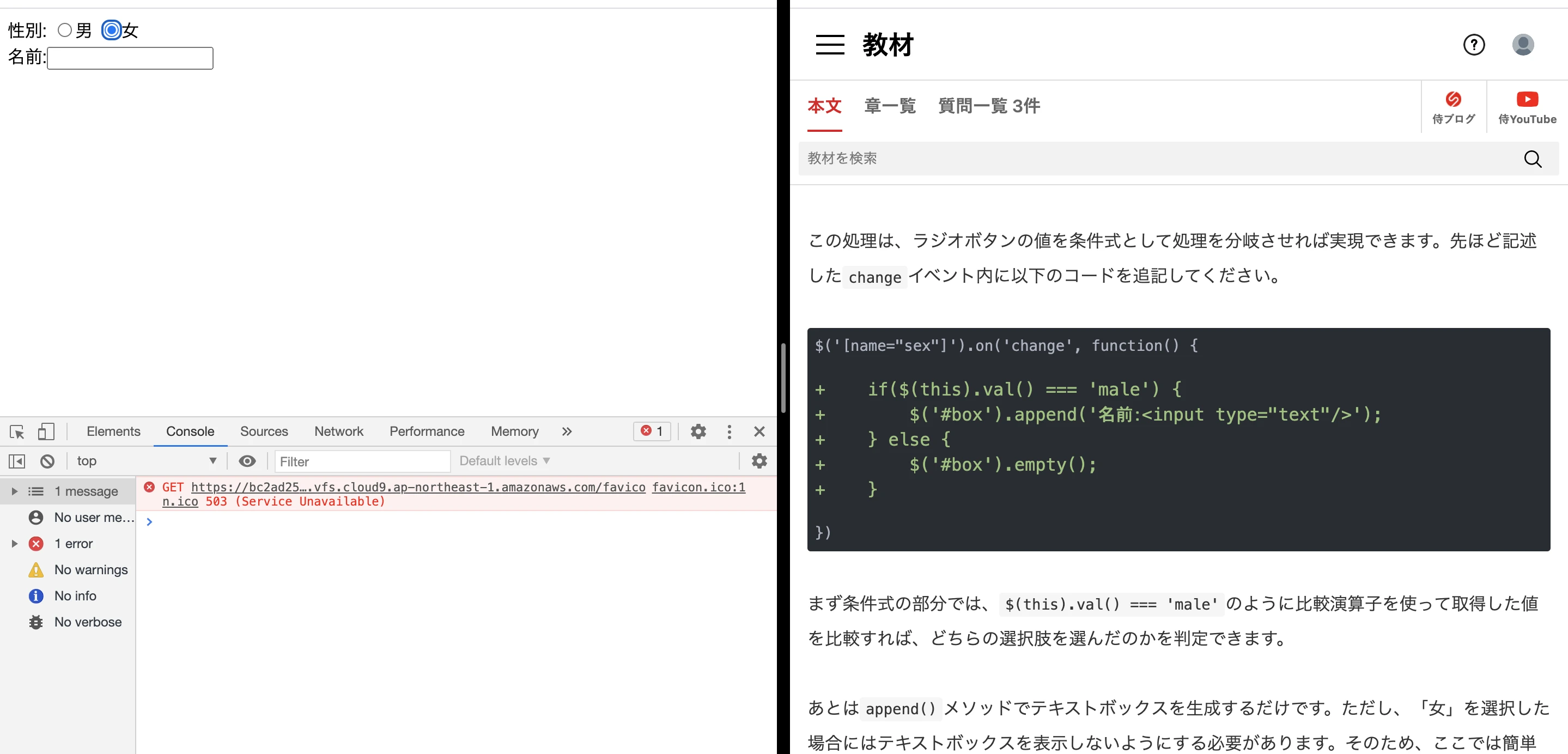Click the console Filter input field
1568x754 pixels.
click(363, 461)
